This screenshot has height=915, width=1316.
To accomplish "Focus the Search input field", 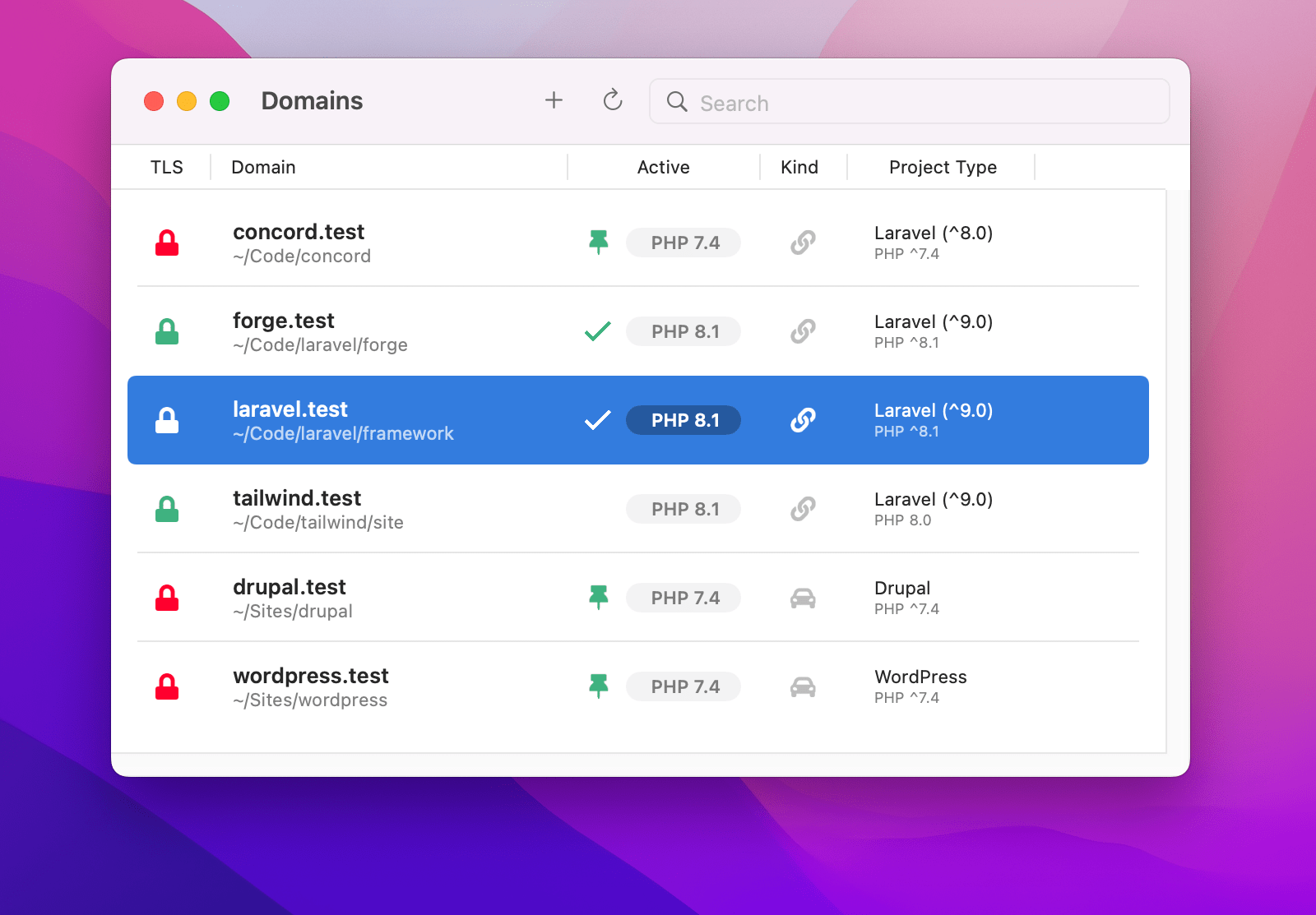I will click(x=909, y=101).
